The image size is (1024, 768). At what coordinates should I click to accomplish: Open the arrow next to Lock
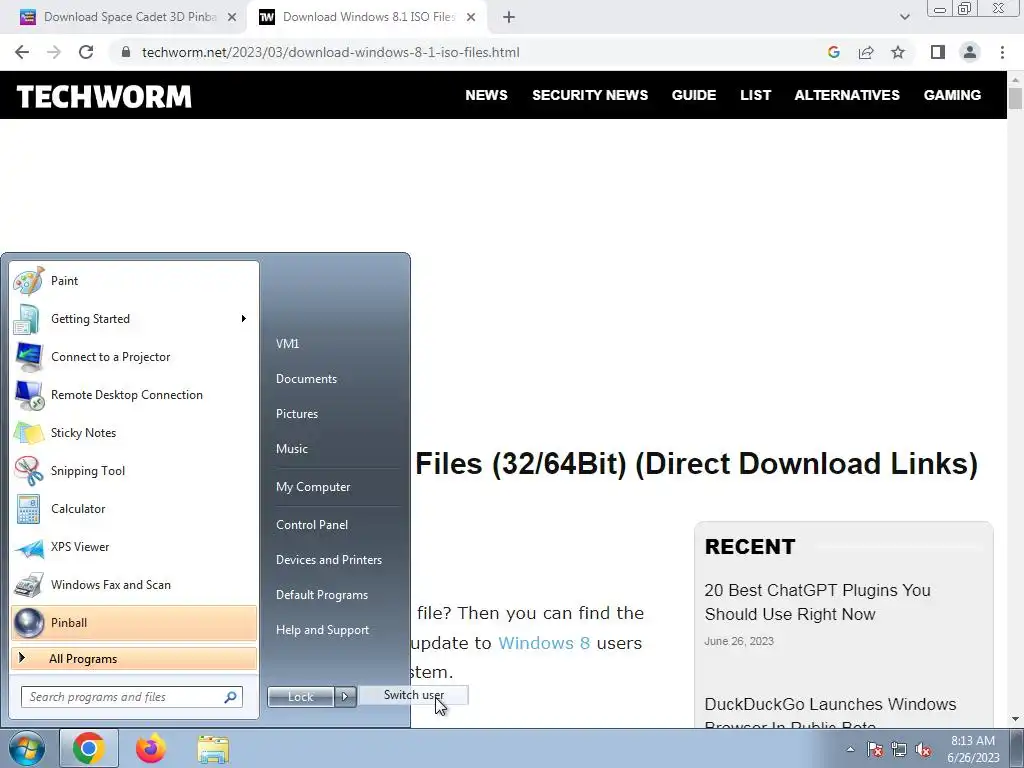[345, 697]
